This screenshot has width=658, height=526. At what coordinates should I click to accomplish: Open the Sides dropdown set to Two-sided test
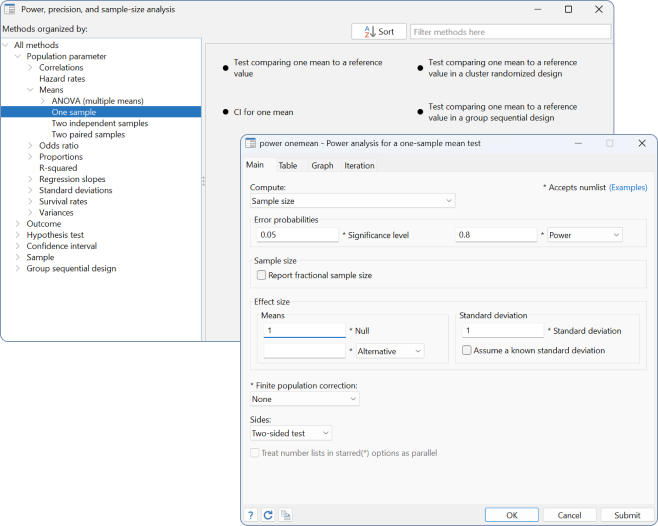coord(291,433)
